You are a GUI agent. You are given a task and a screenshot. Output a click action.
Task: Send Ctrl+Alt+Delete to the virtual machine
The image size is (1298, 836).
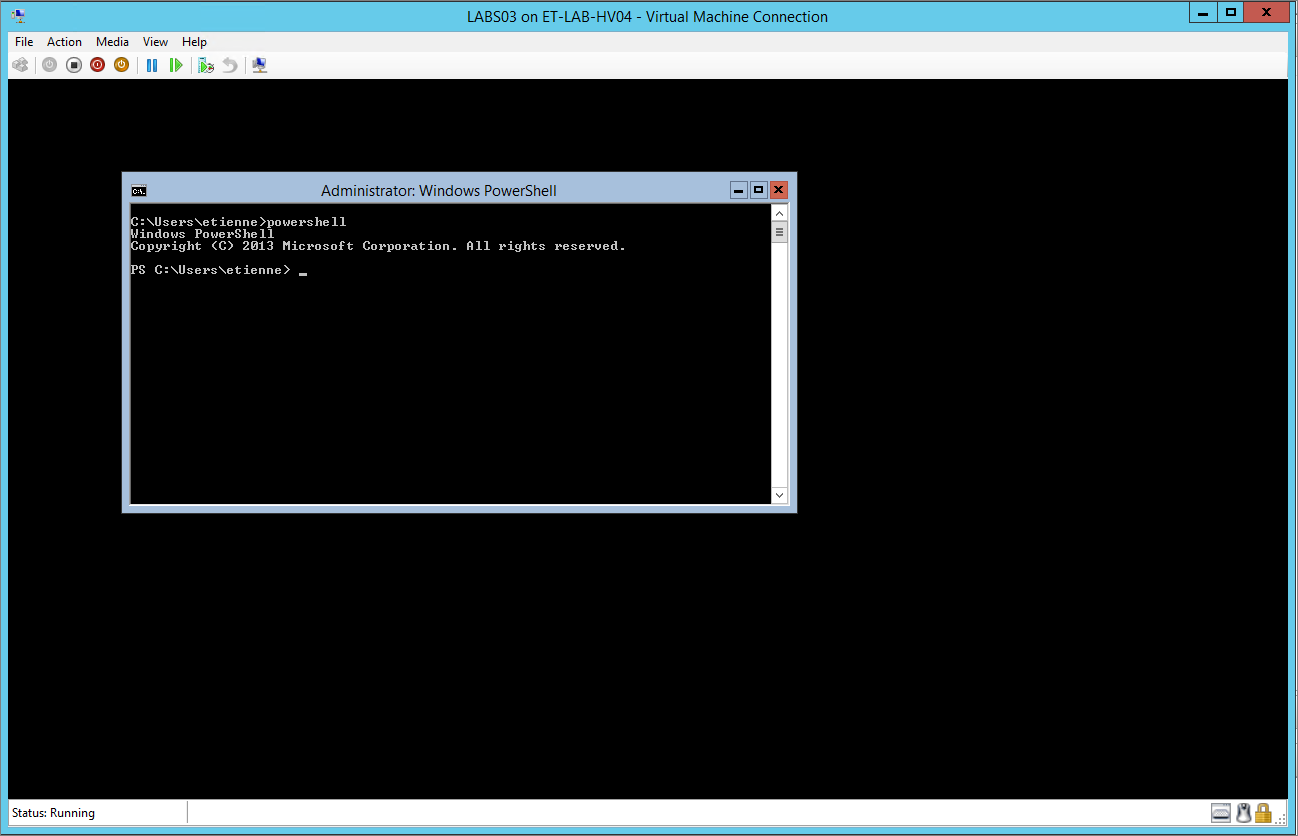[x=20, y=64]
